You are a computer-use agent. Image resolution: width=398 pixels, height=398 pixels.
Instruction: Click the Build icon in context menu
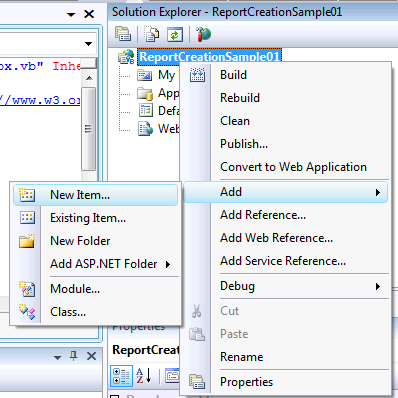tap(197, 75)
